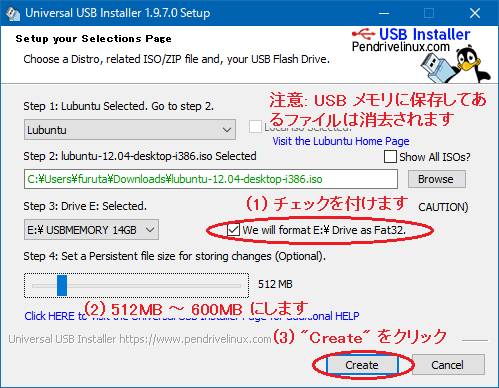
Task: Expand the E: USBMEMORY 14GB drive dropdown
Action: (91, 230)
